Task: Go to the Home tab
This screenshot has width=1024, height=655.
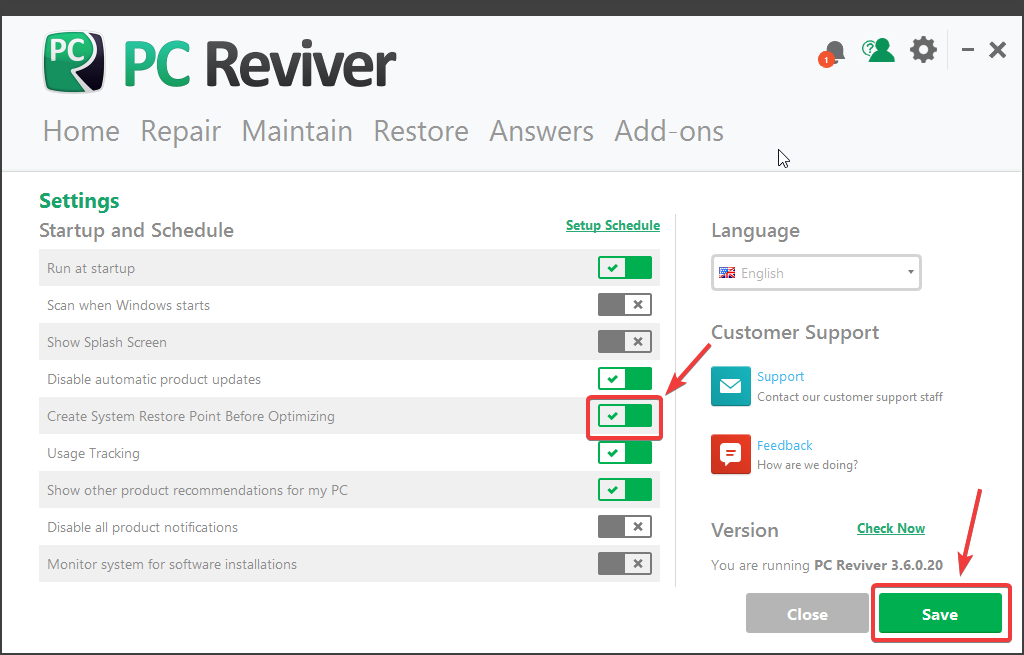Action: coord(81,131)
